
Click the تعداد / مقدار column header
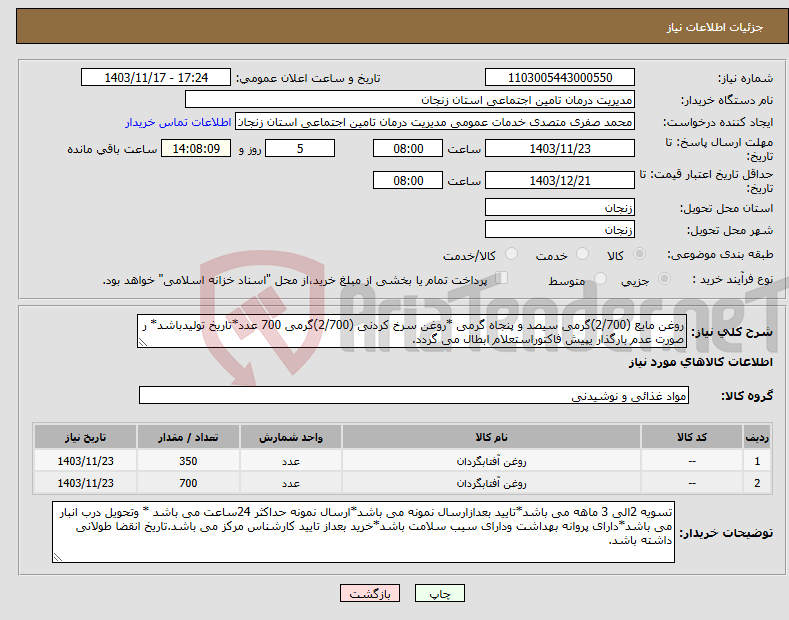click(188, 437)
